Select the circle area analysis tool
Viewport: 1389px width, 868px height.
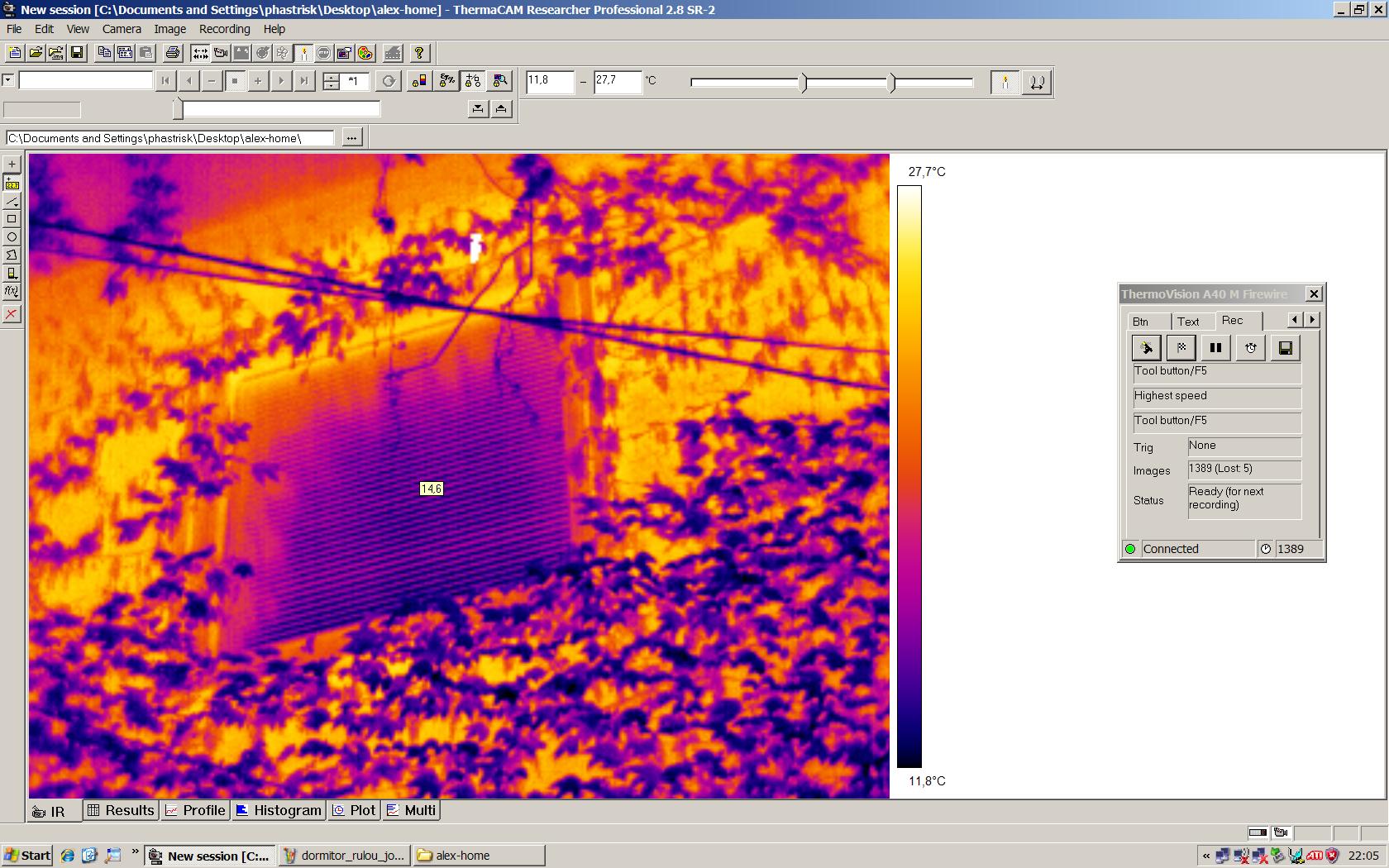pos(12,237)
